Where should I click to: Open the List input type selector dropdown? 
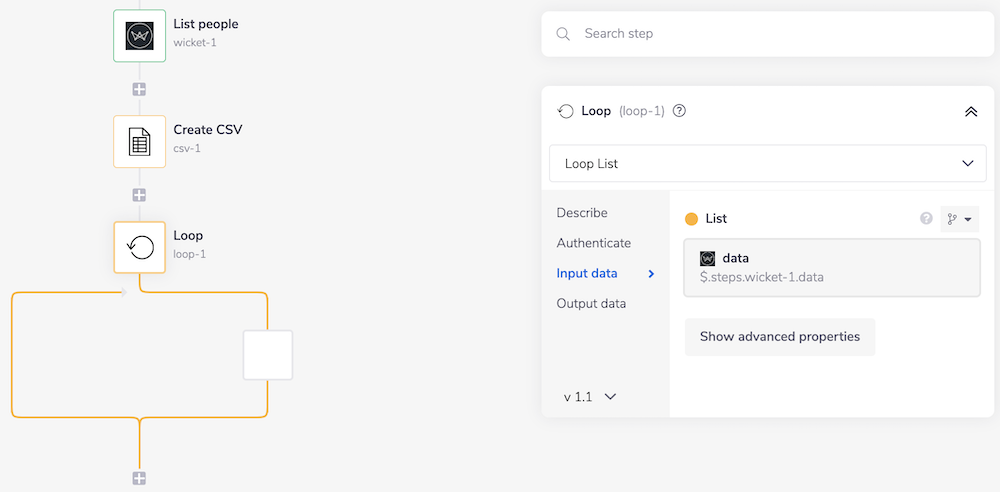[959, 218]
